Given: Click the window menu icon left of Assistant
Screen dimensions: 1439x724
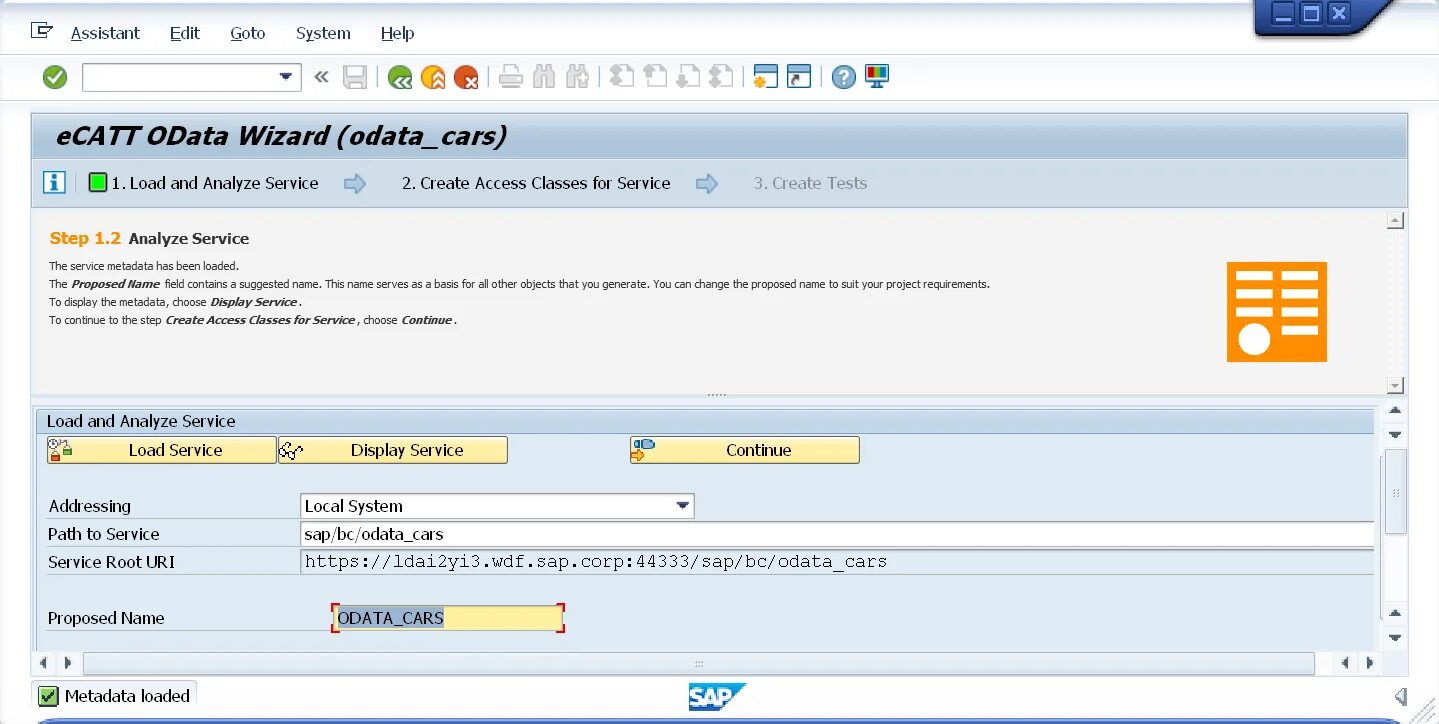Looking at the screenshot, I should pyautogui.click(x=41, y=31).
